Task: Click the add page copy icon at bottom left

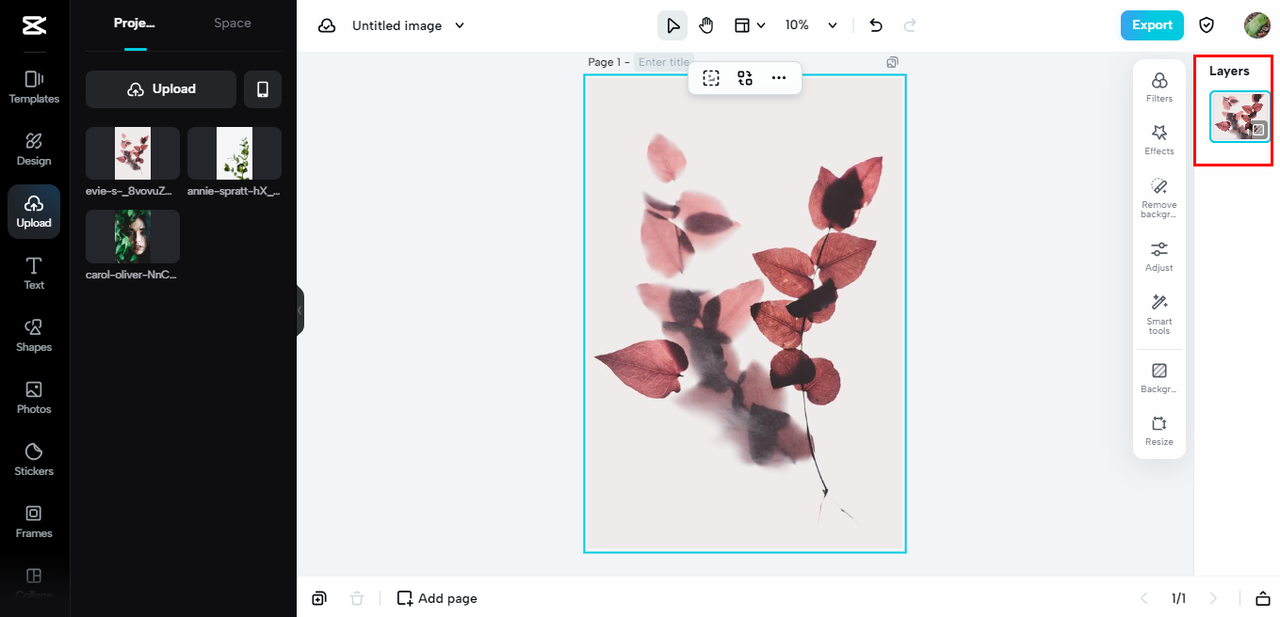Action: [319, 598]
